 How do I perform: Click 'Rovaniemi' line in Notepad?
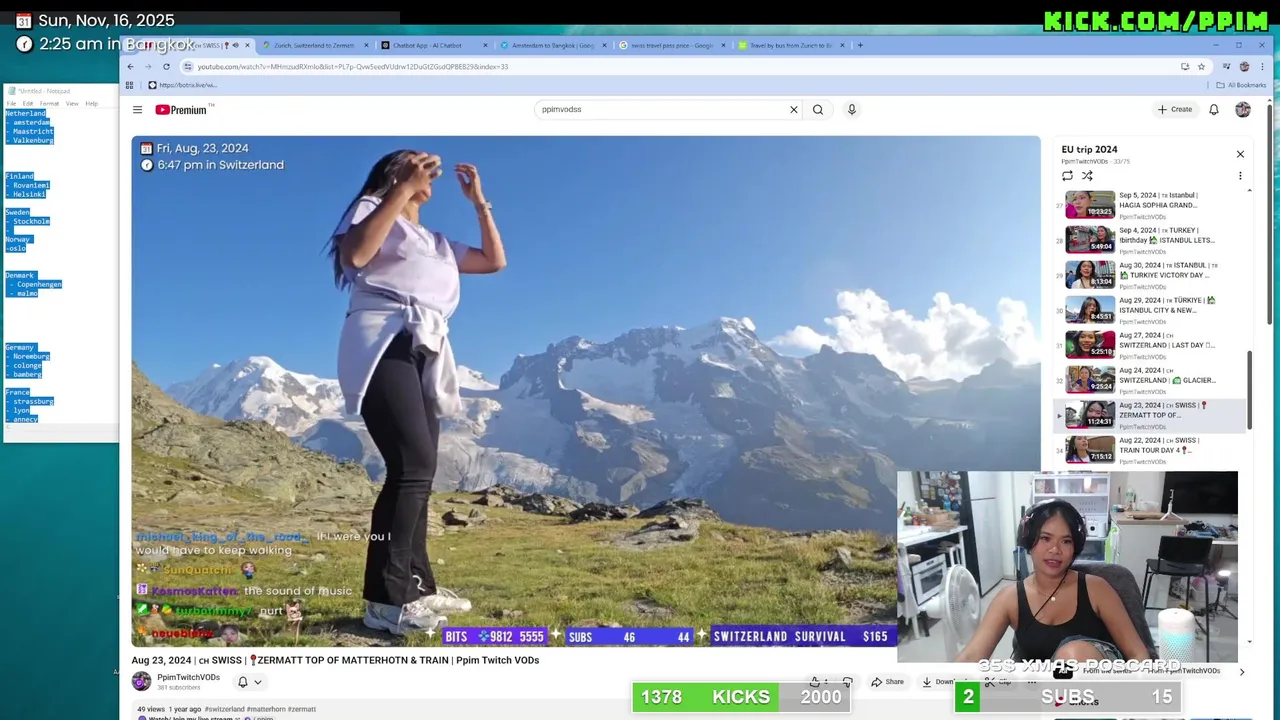point(30,185)
